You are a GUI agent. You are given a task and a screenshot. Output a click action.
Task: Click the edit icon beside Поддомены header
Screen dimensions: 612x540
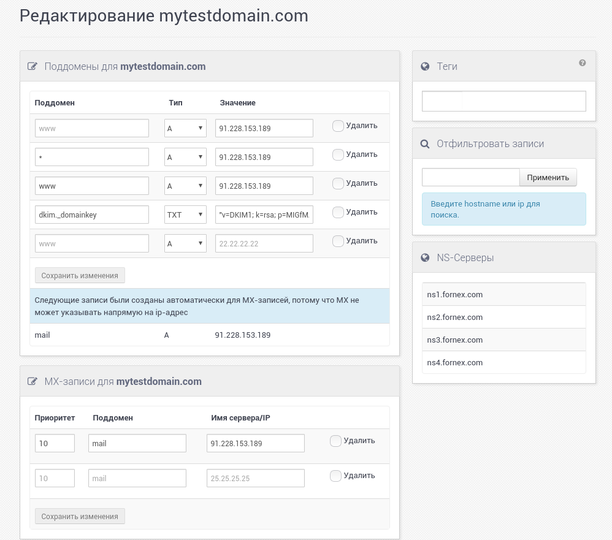click(32, 66)
